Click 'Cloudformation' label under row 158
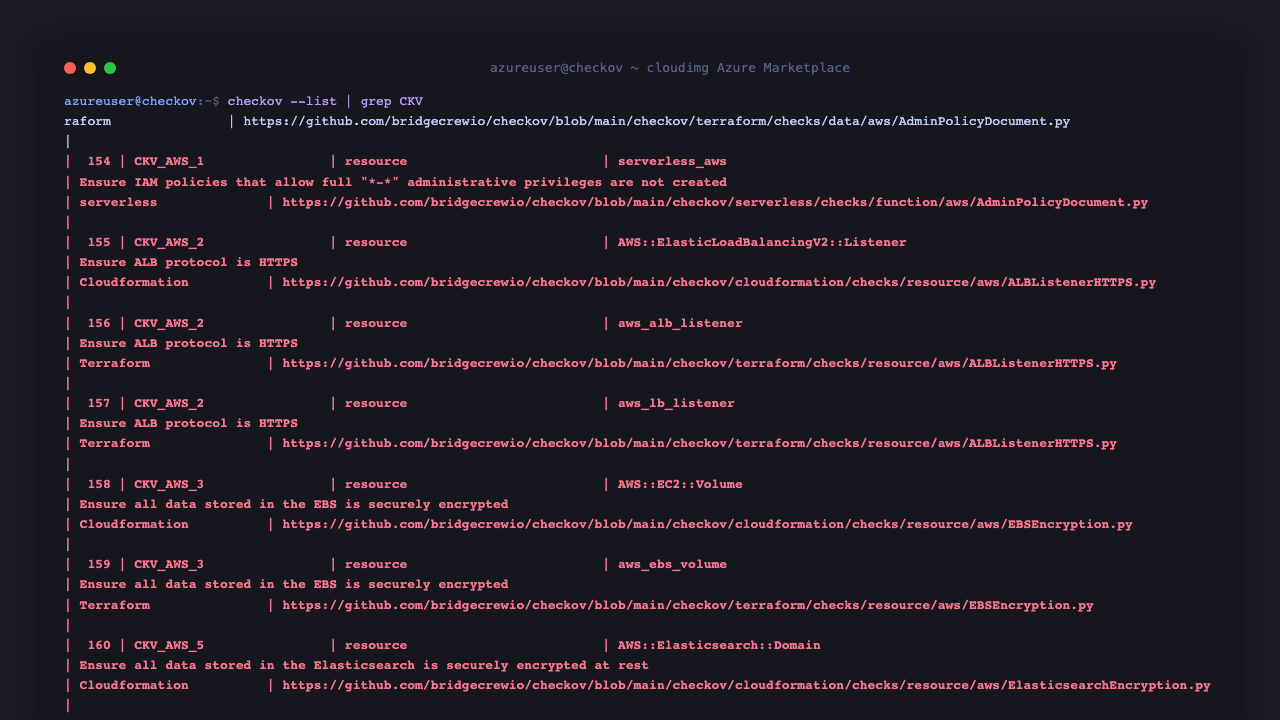The image size is (1280, 720). (x=134, y=524)
